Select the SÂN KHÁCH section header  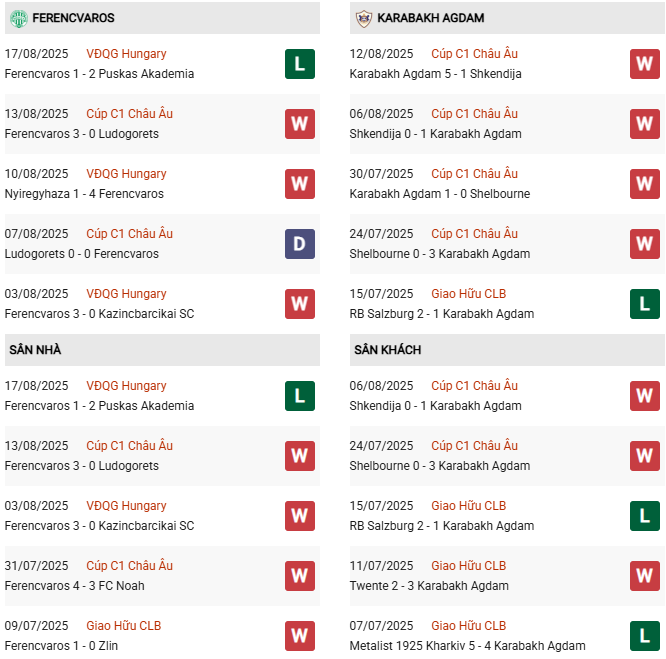pyautogui.click(x=387, y=350)
